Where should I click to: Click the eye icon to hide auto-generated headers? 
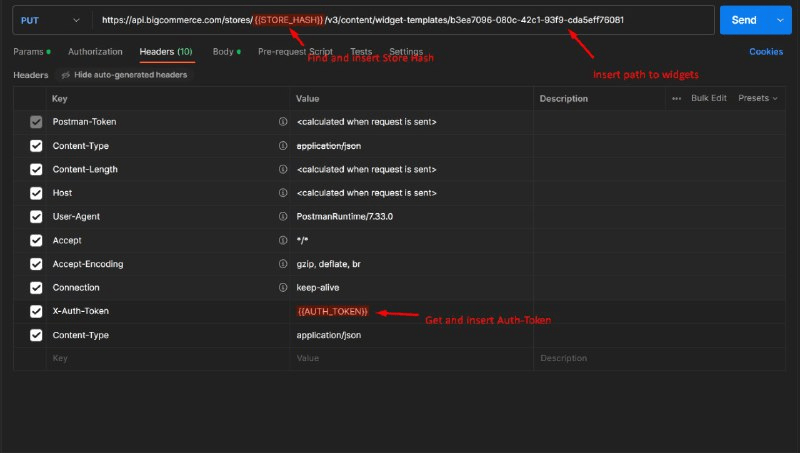coord(66,75)
